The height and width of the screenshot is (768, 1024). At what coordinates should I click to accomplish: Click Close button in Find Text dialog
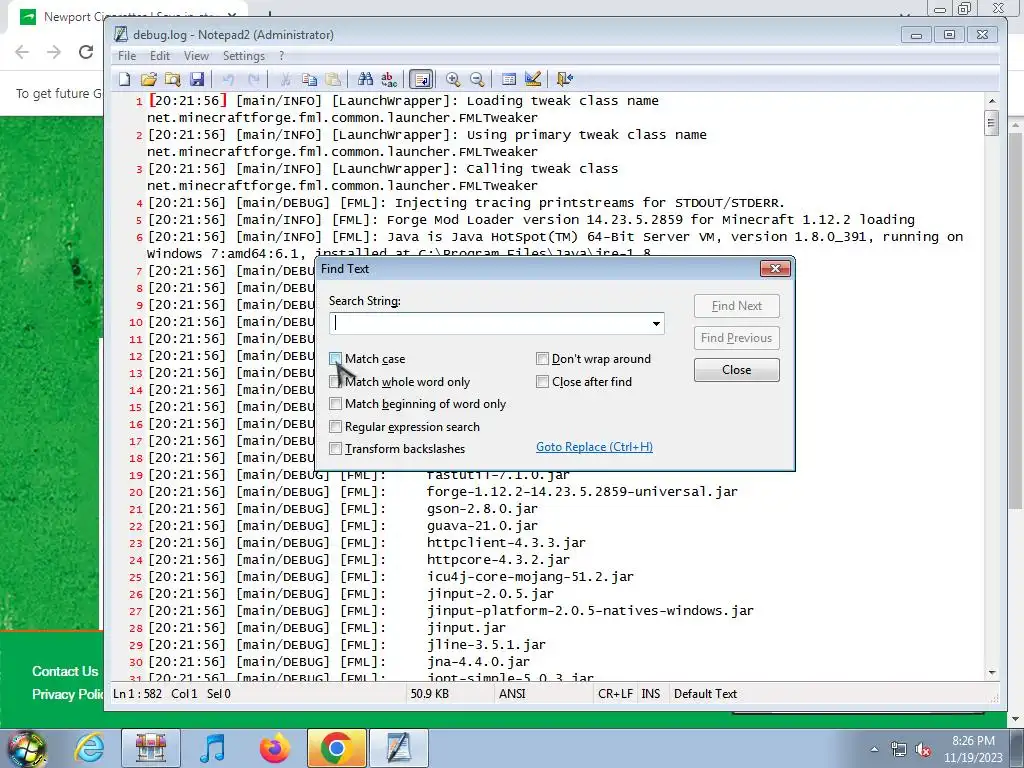click(737, 370)
